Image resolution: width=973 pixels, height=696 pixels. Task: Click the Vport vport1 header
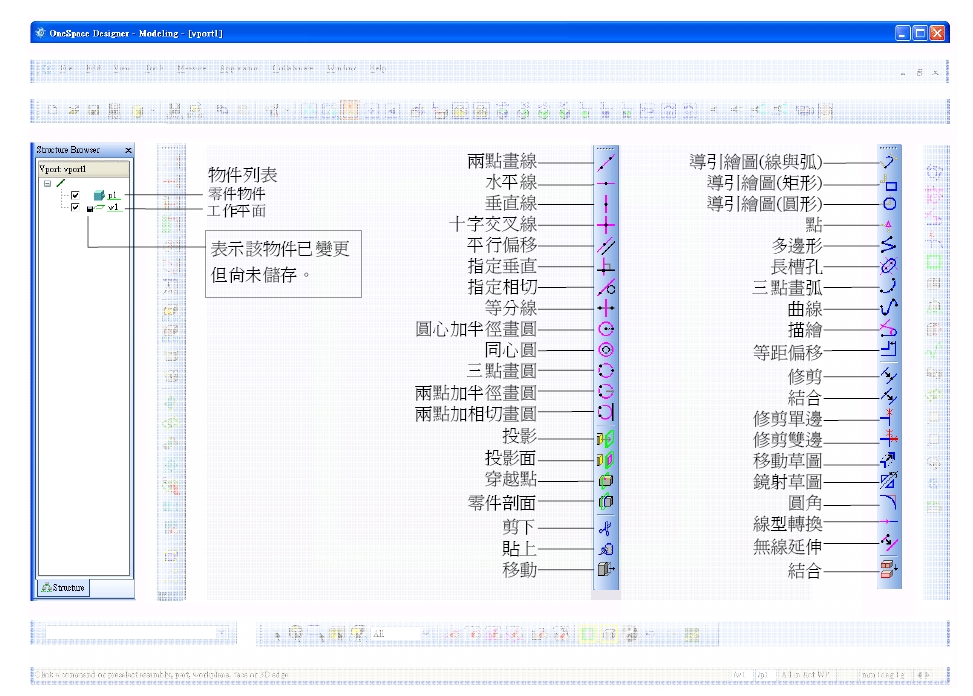84,169
